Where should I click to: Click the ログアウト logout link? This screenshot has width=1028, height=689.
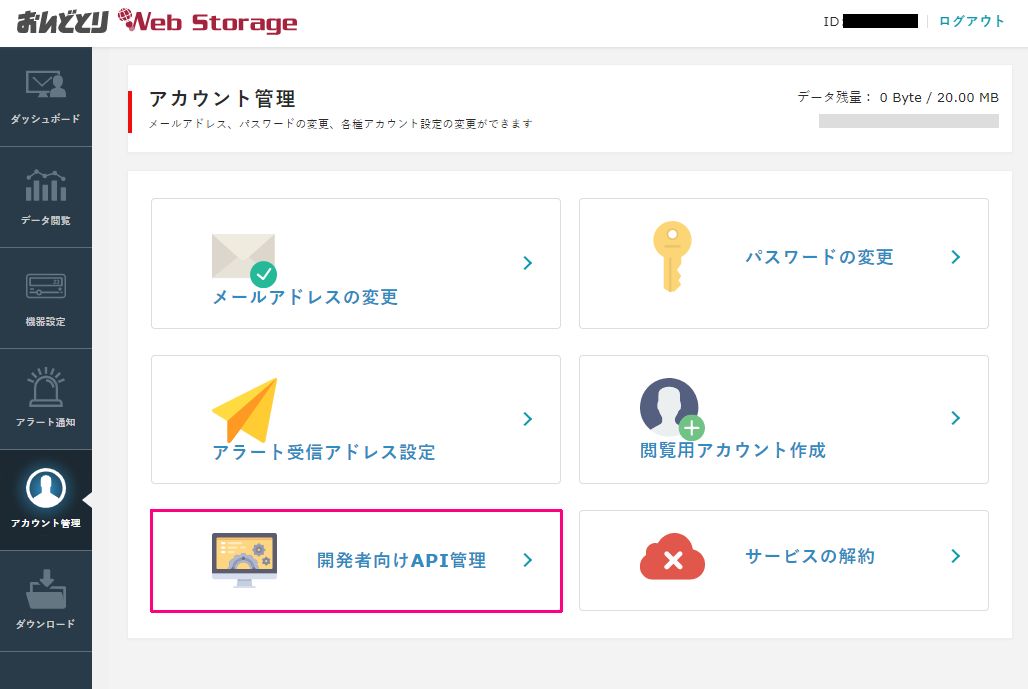click(971, 21)
